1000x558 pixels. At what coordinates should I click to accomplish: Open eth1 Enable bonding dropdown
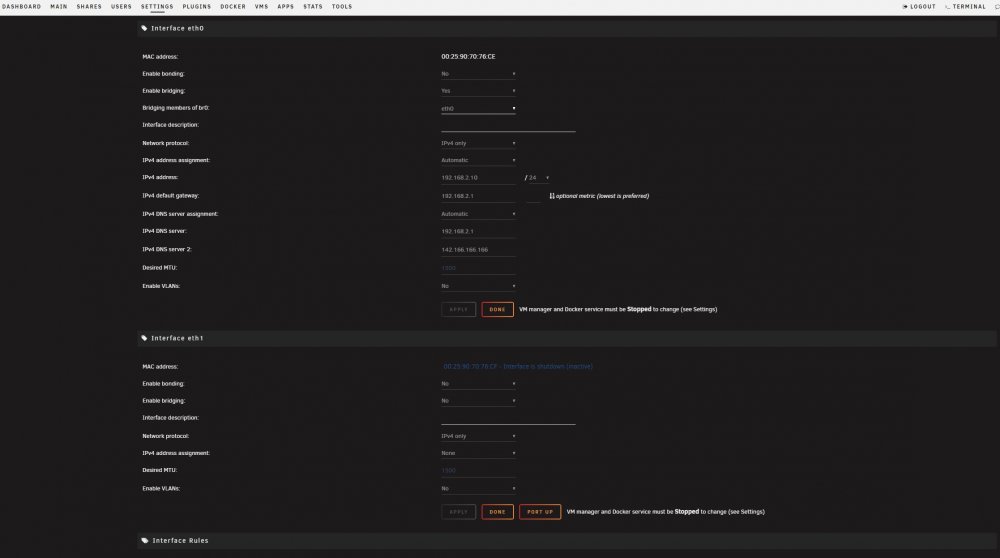coord(478,384)
